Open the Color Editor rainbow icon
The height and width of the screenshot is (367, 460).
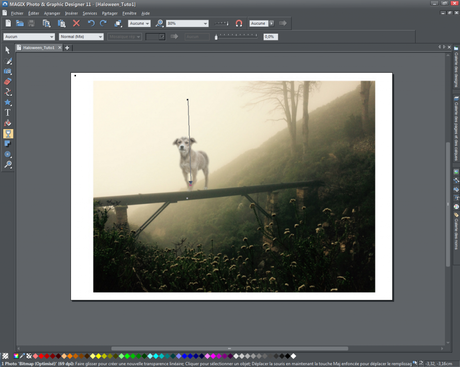(x=16, y=356)
